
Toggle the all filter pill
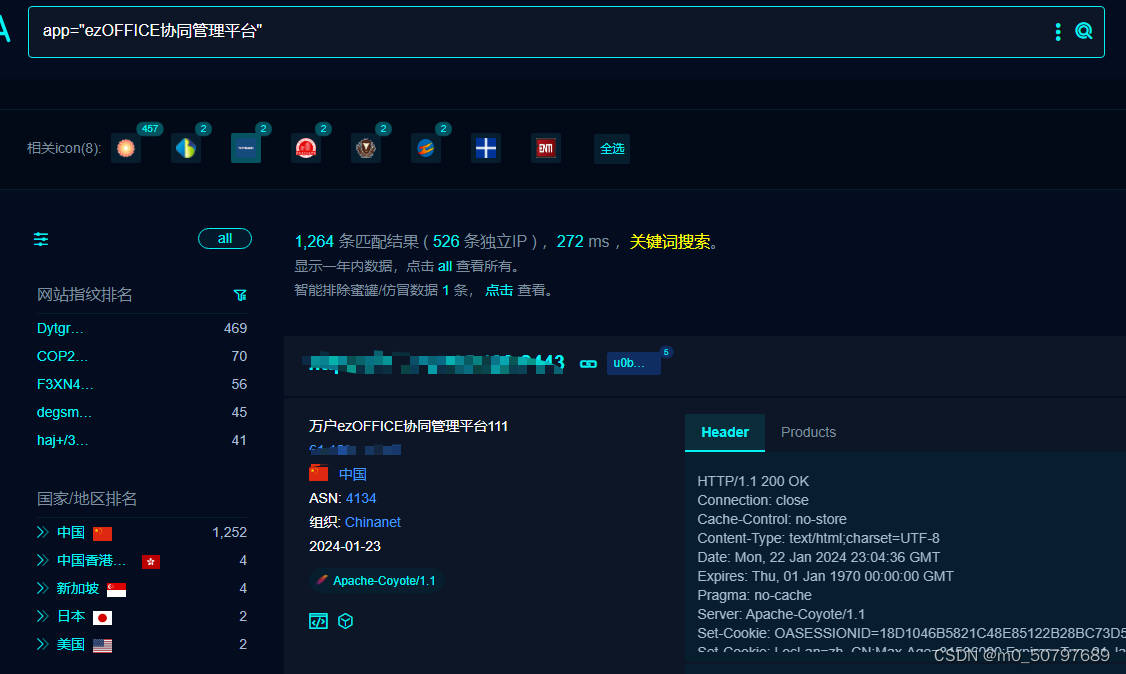pos(225,238)
